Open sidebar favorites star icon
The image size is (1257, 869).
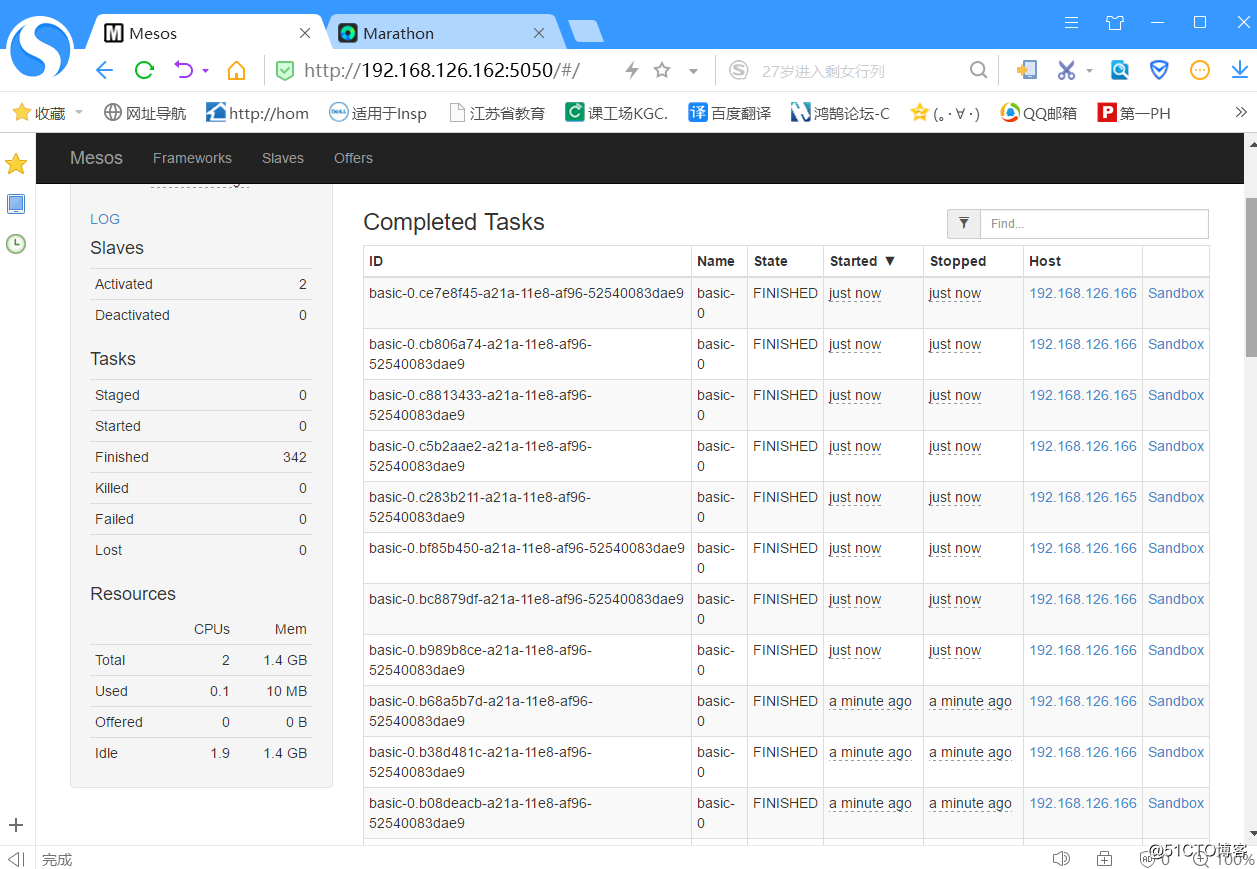click(x=16, y=164)
